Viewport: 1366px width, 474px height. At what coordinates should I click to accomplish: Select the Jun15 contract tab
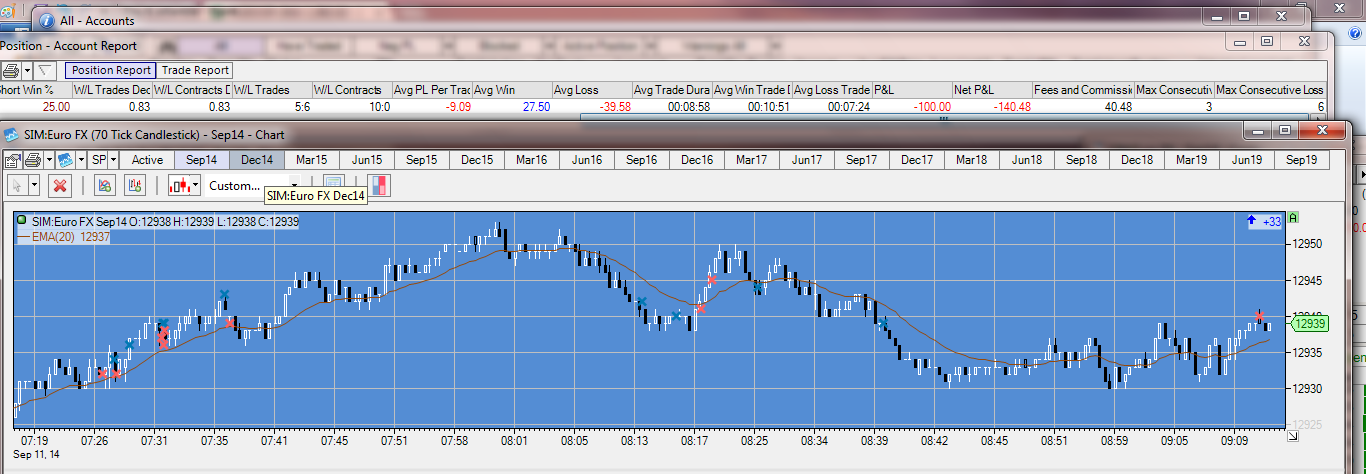pyautogui.click(x=366, y=160)
